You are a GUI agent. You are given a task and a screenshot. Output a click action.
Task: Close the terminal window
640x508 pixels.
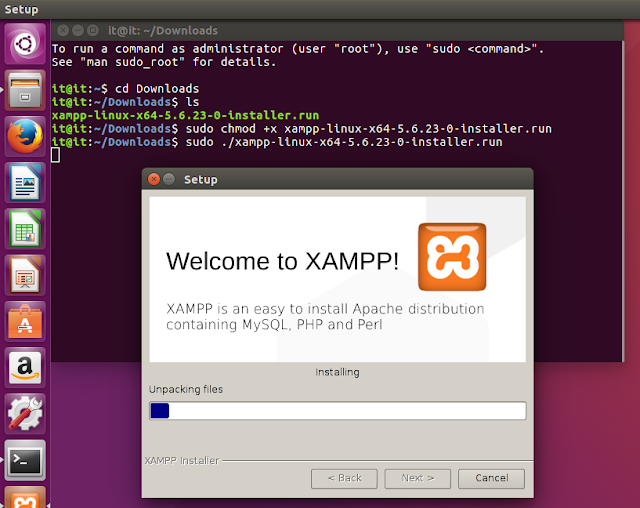tap(63, 30)
